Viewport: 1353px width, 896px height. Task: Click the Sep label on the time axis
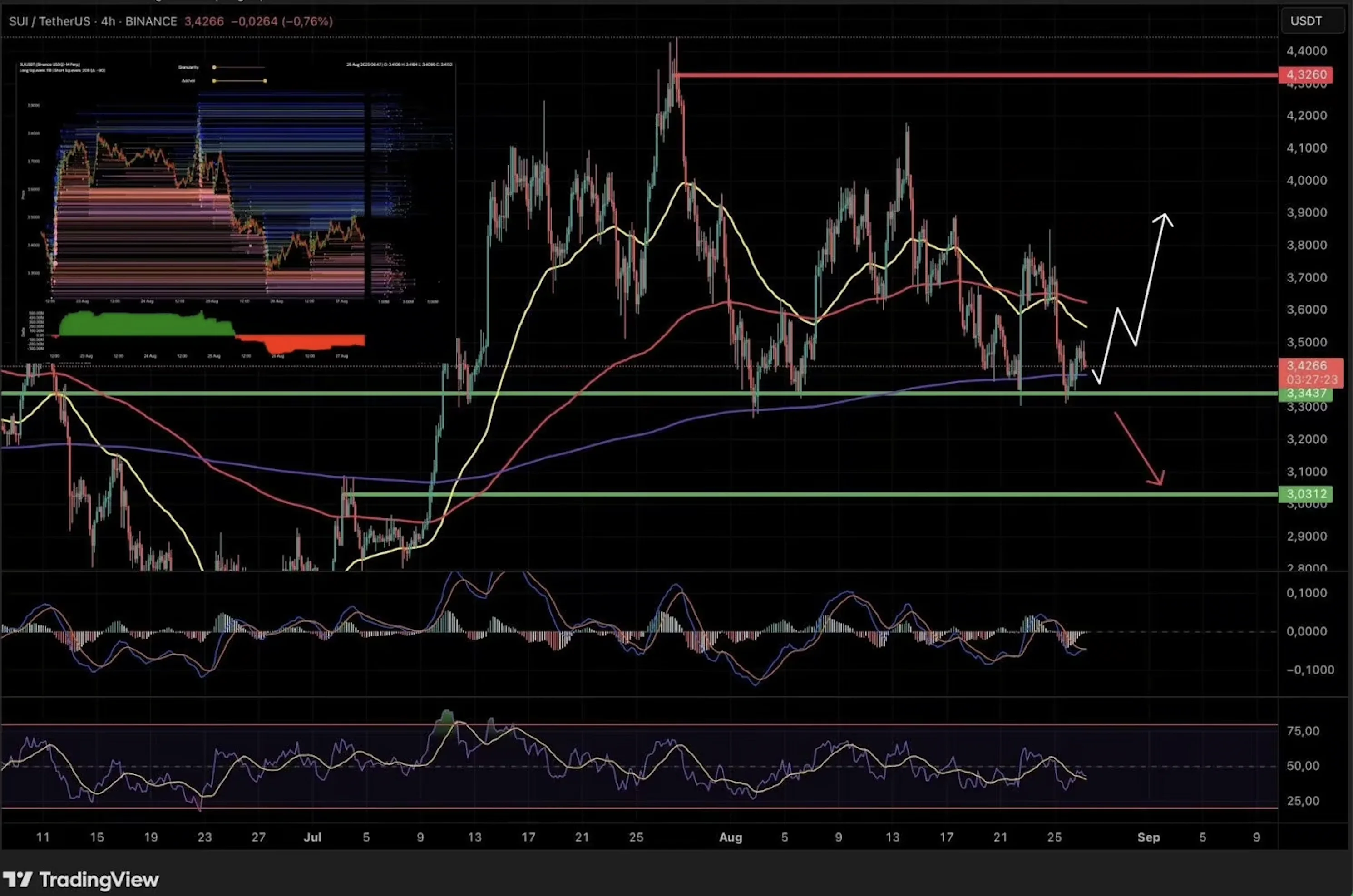[x=1149, y=838]
